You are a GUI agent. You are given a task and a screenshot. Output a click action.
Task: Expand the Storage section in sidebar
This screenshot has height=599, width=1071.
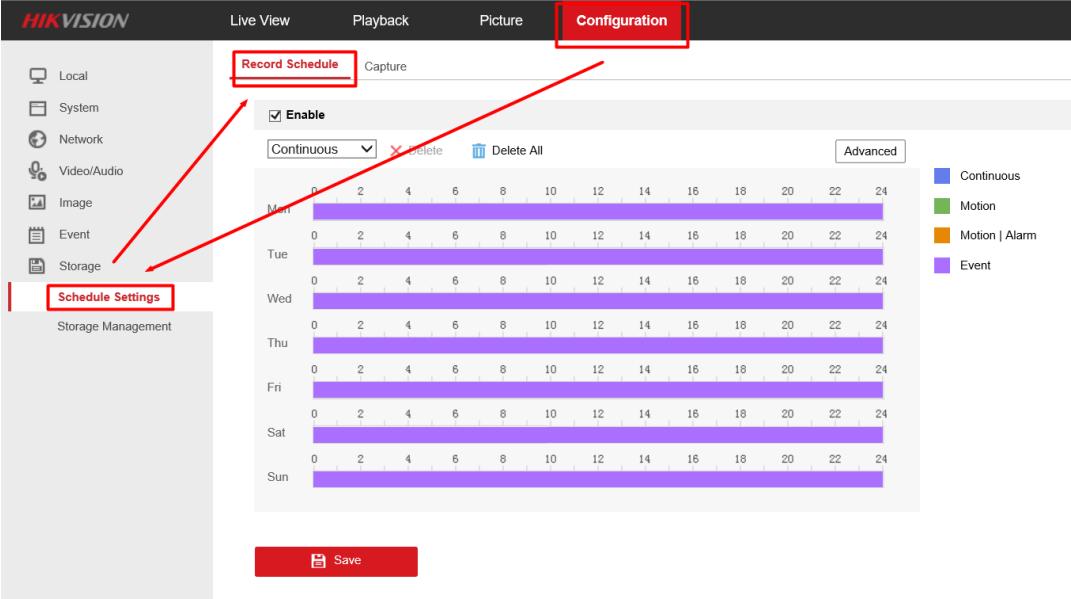coord(79,266)
